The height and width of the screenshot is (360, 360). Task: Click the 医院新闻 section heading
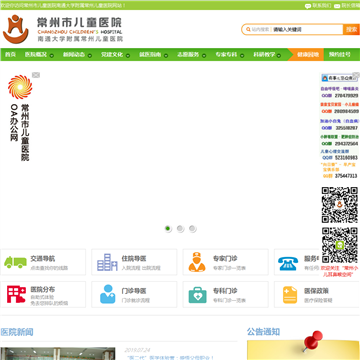17,332
